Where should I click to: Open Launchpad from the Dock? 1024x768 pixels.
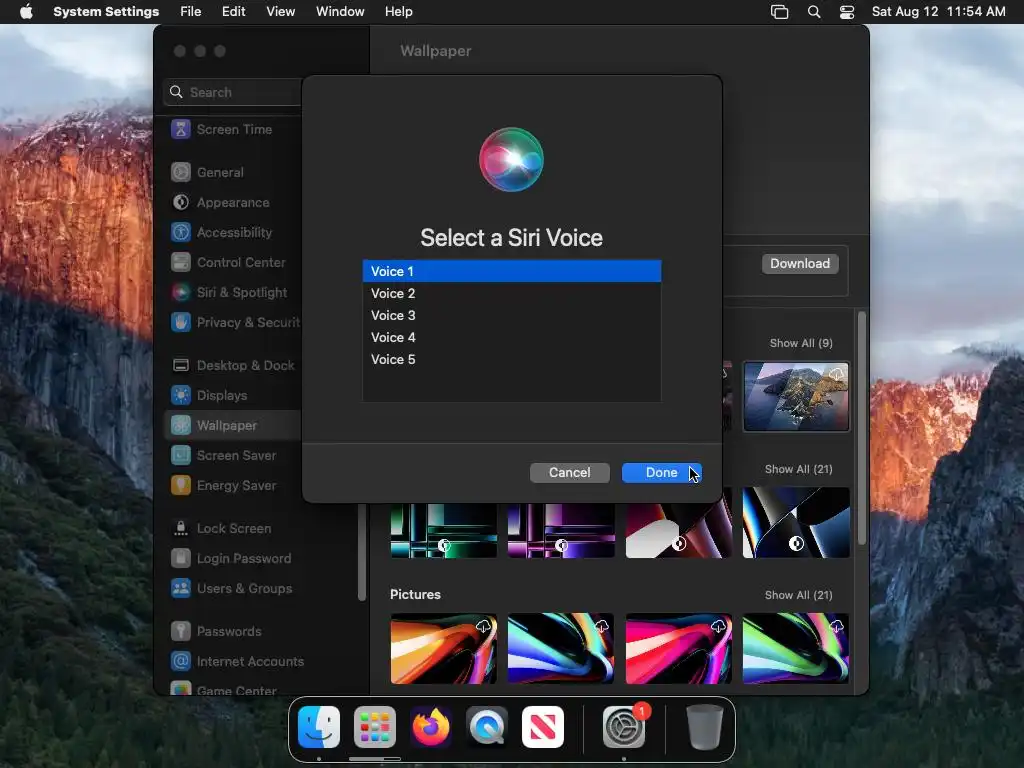click(375, 727)
